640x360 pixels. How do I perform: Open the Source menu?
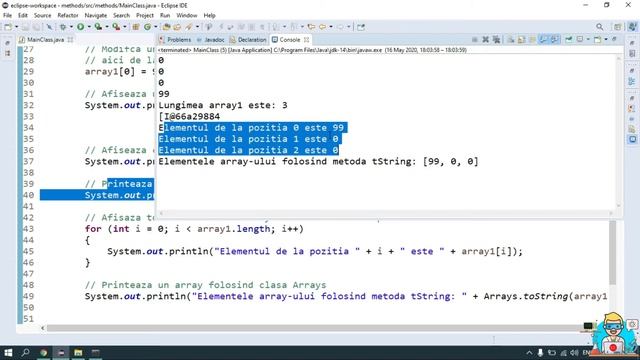(42, 16)
